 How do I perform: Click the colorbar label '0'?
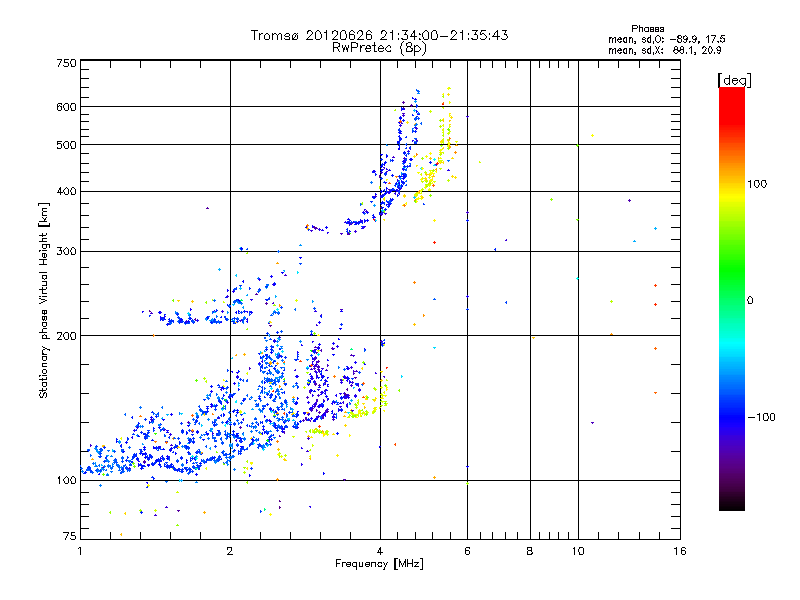[x=750, y=301]
